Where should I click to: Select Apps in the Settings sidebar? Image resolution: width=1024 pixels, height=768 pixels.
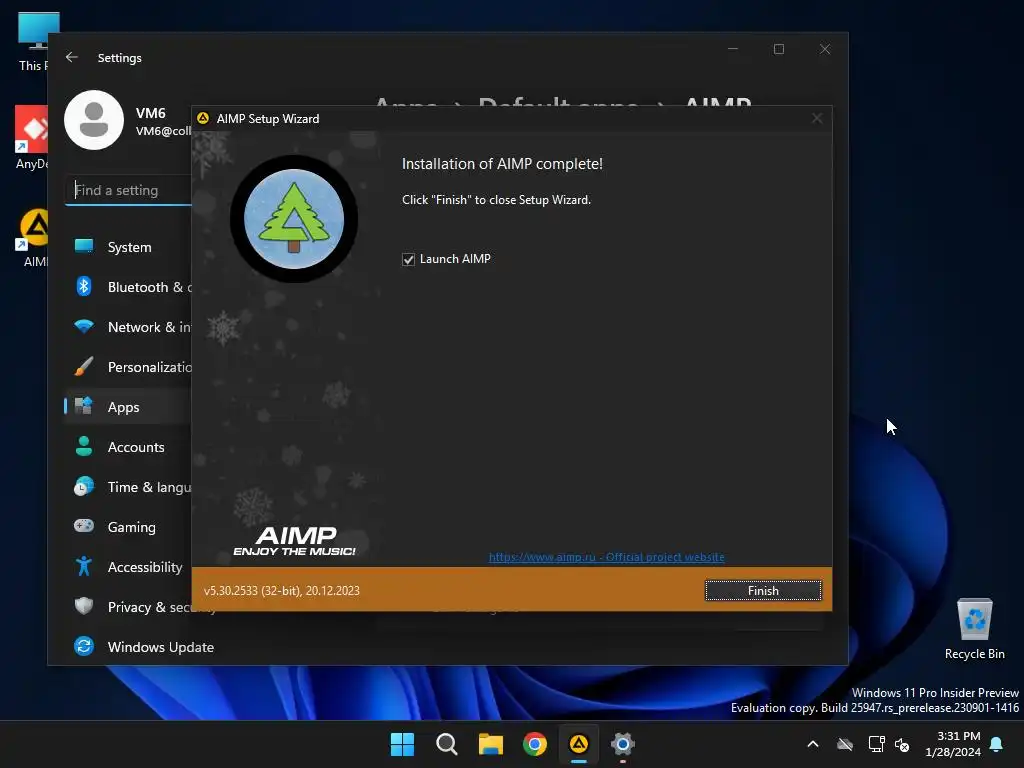coord(129,406)
